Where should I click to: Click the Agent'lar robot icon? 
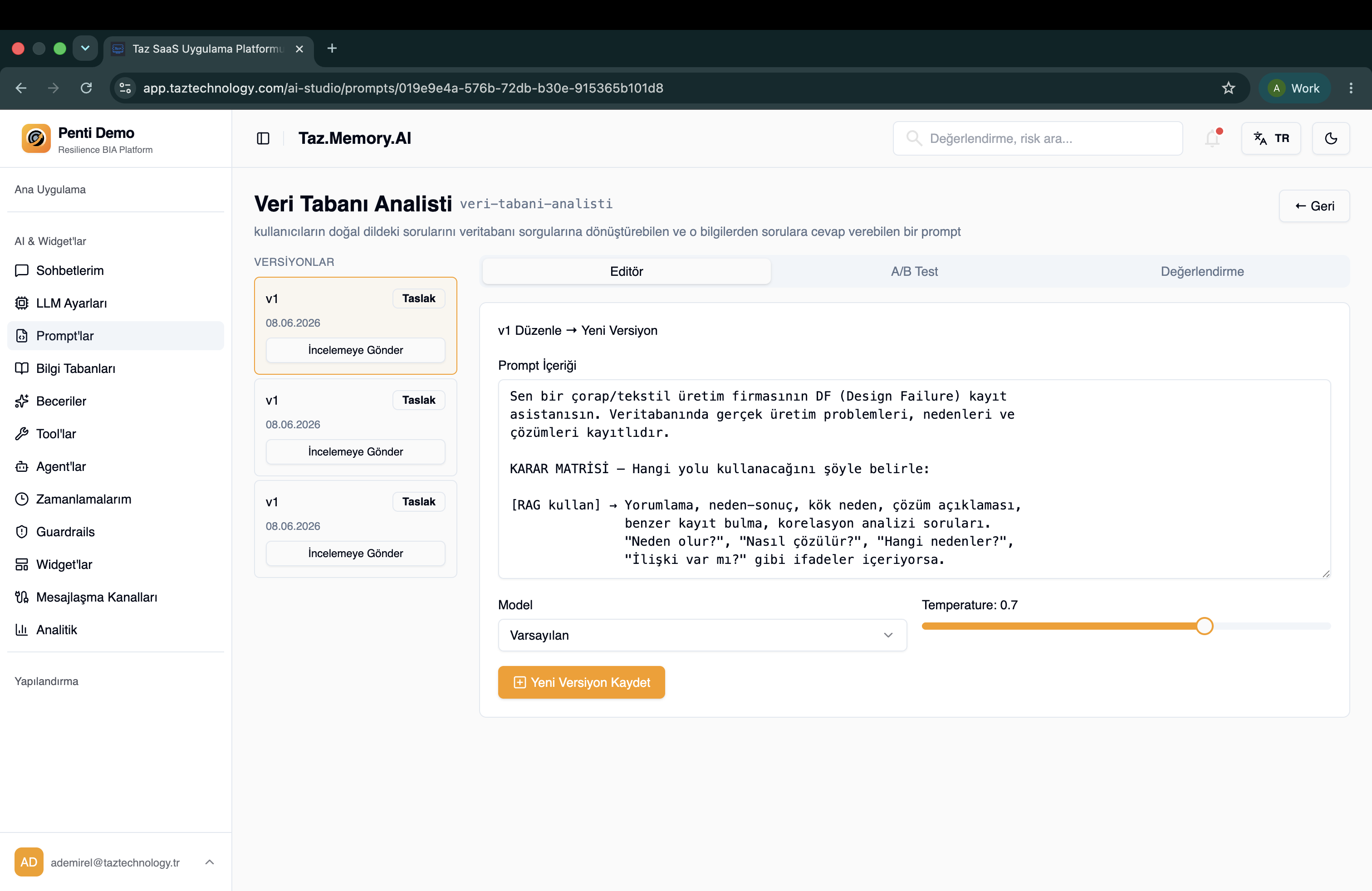point(22,466)
